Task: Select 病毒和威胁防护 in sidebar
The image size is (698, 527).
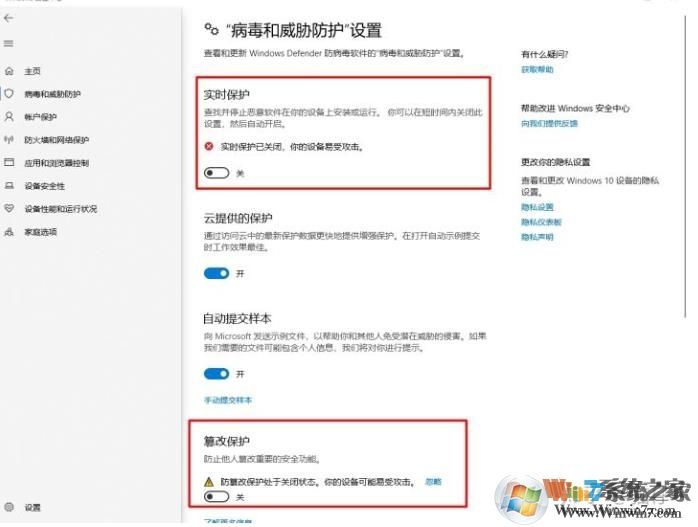Action: [53, 94]
